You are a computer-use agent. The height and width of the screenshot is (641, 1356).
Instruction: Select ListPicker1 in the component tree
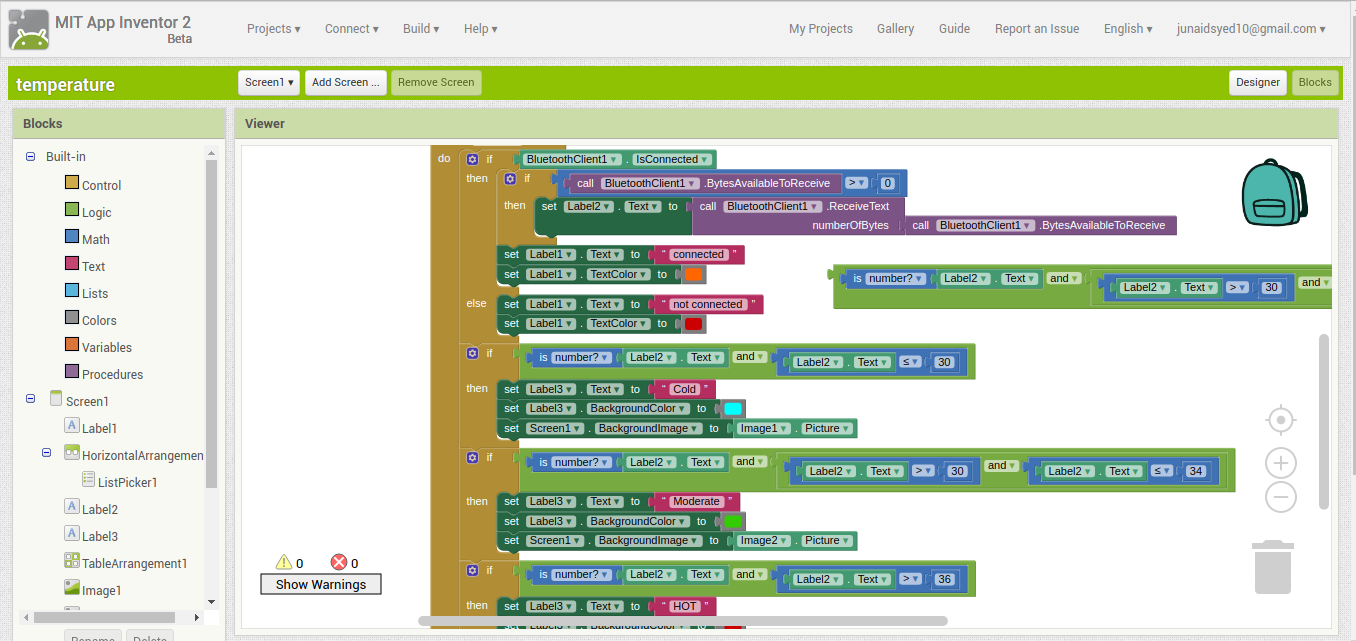tap(127, 482)
